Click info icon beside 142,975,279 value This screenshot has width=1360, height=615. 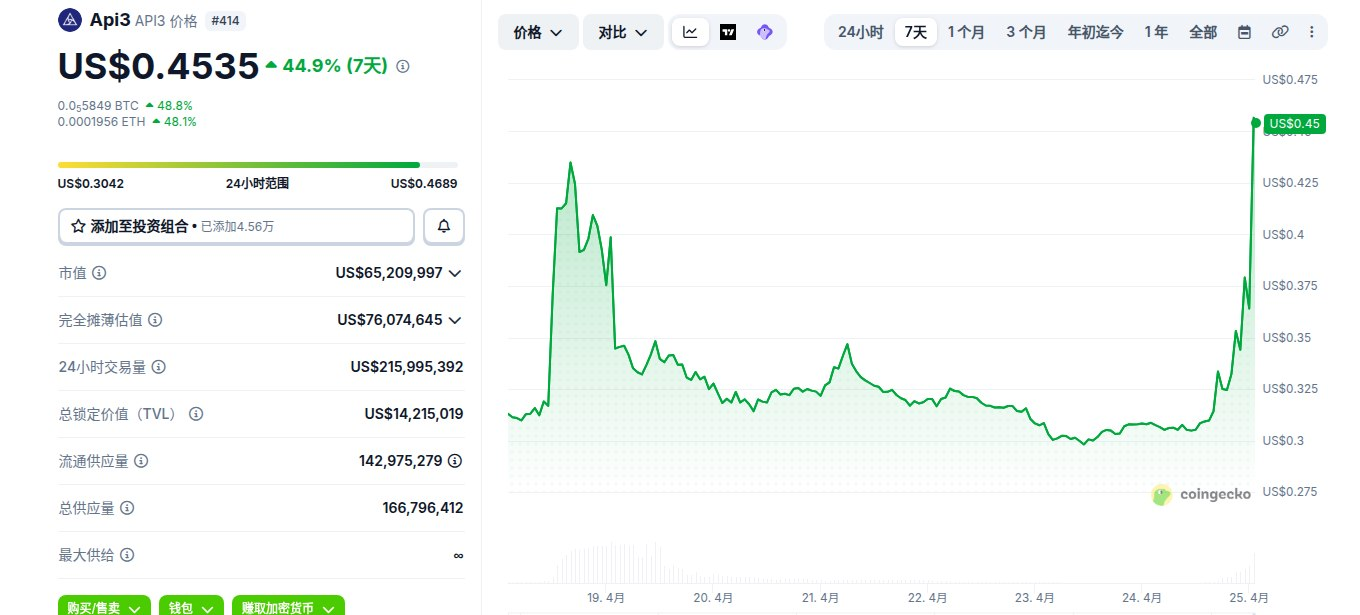455,461
